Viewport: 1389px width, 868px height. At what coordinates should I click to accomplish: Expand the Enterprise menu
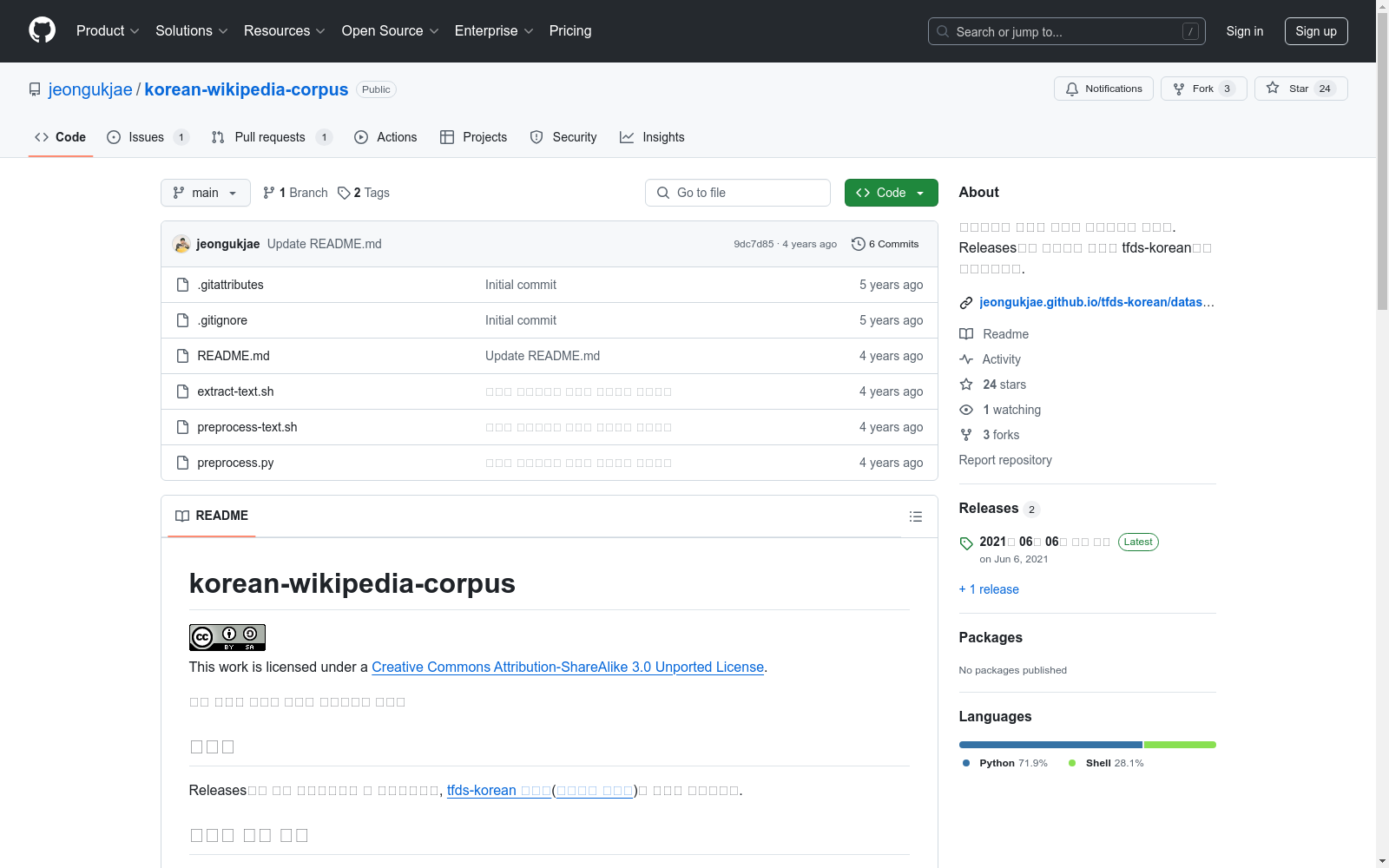tap(494, 31)
